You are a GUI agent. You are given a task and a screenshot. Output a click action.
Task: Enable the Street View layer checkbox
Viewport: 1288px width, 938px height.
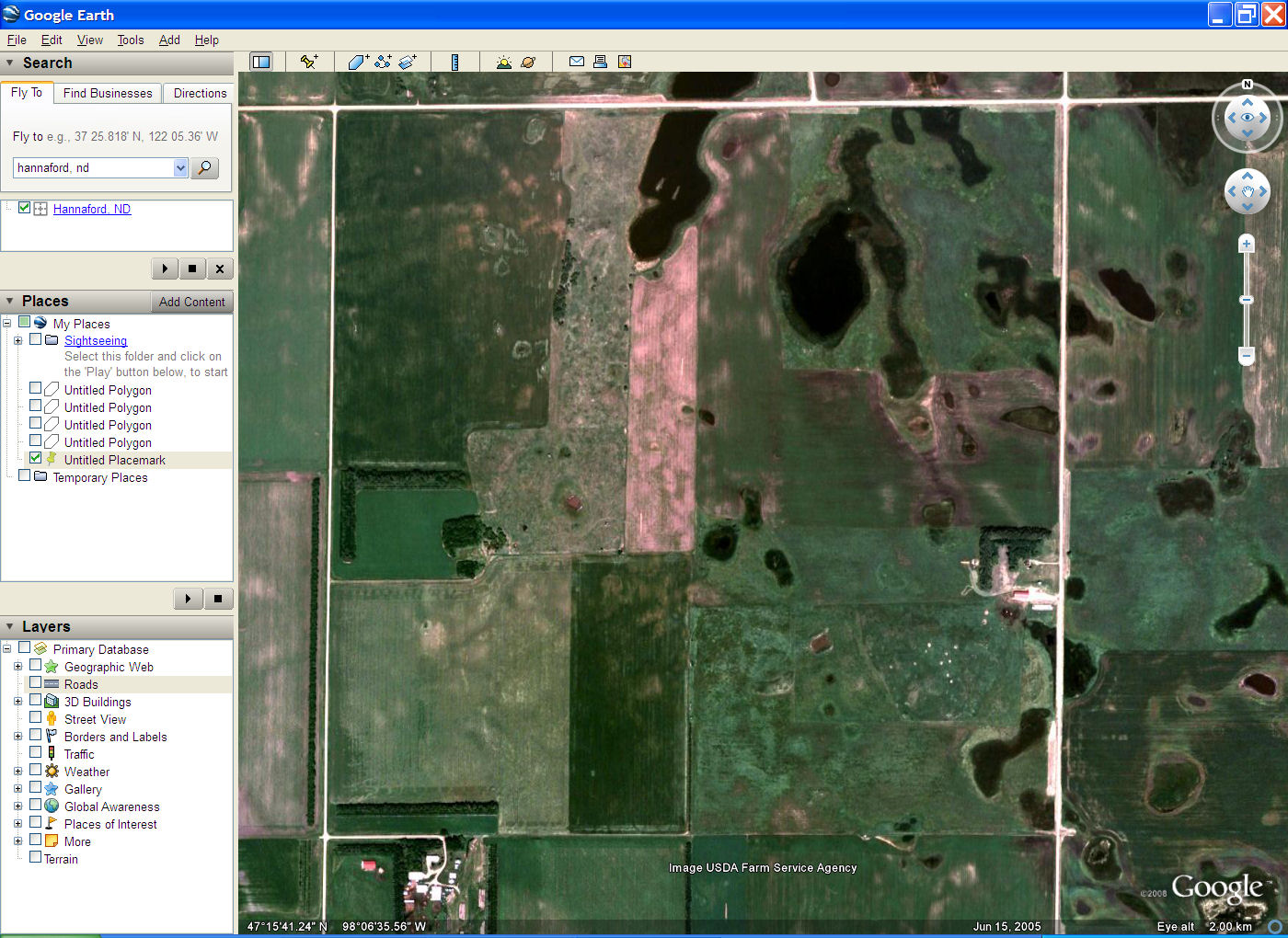[35, 718]
